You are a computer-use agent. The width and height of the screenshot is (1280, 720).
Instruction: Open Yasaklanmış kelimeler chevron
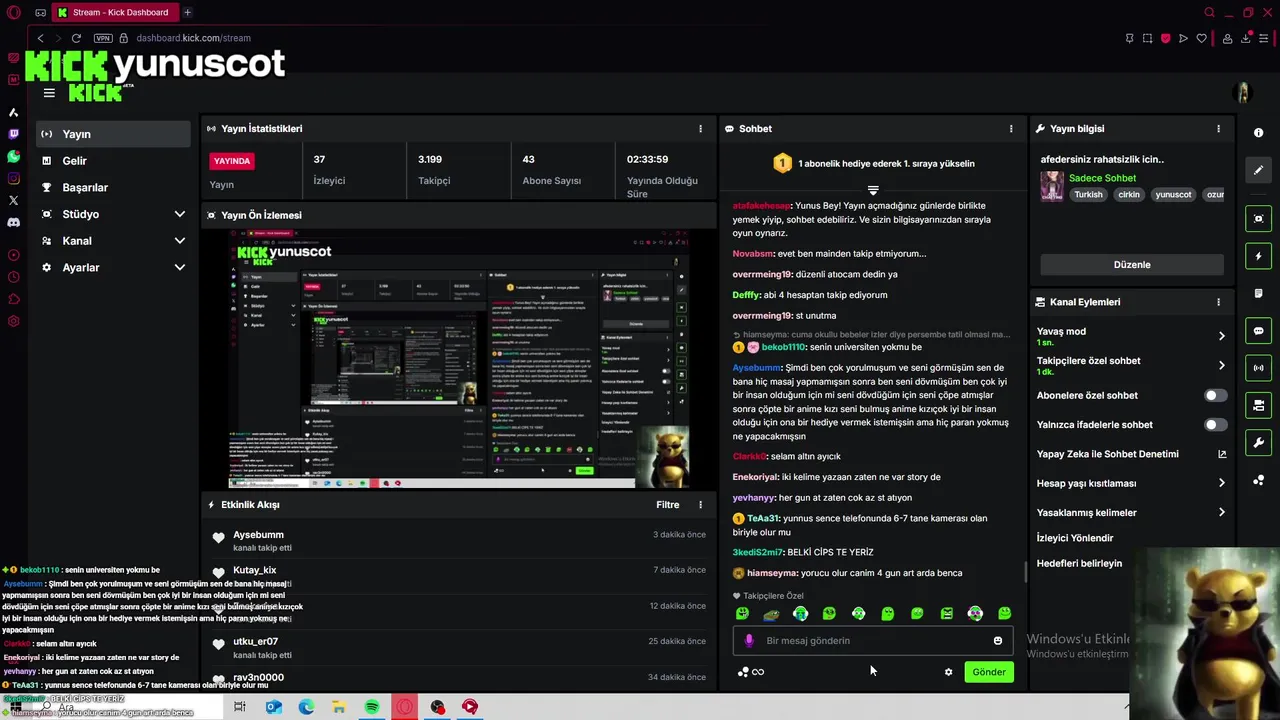(x=1221, y=513)
